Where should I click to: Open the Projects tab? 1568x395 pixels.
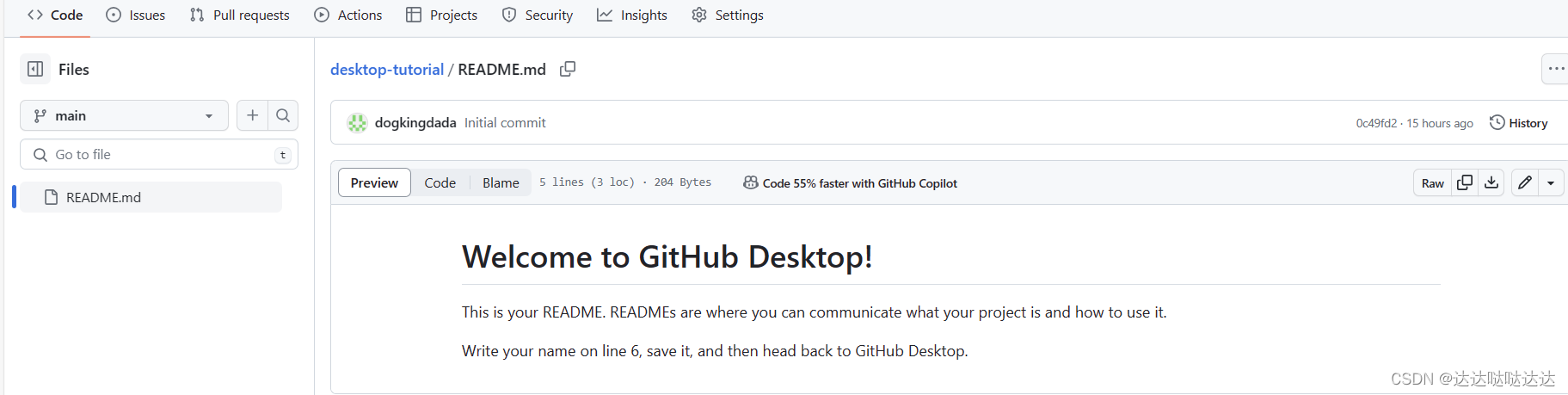[x=442, y=15]
